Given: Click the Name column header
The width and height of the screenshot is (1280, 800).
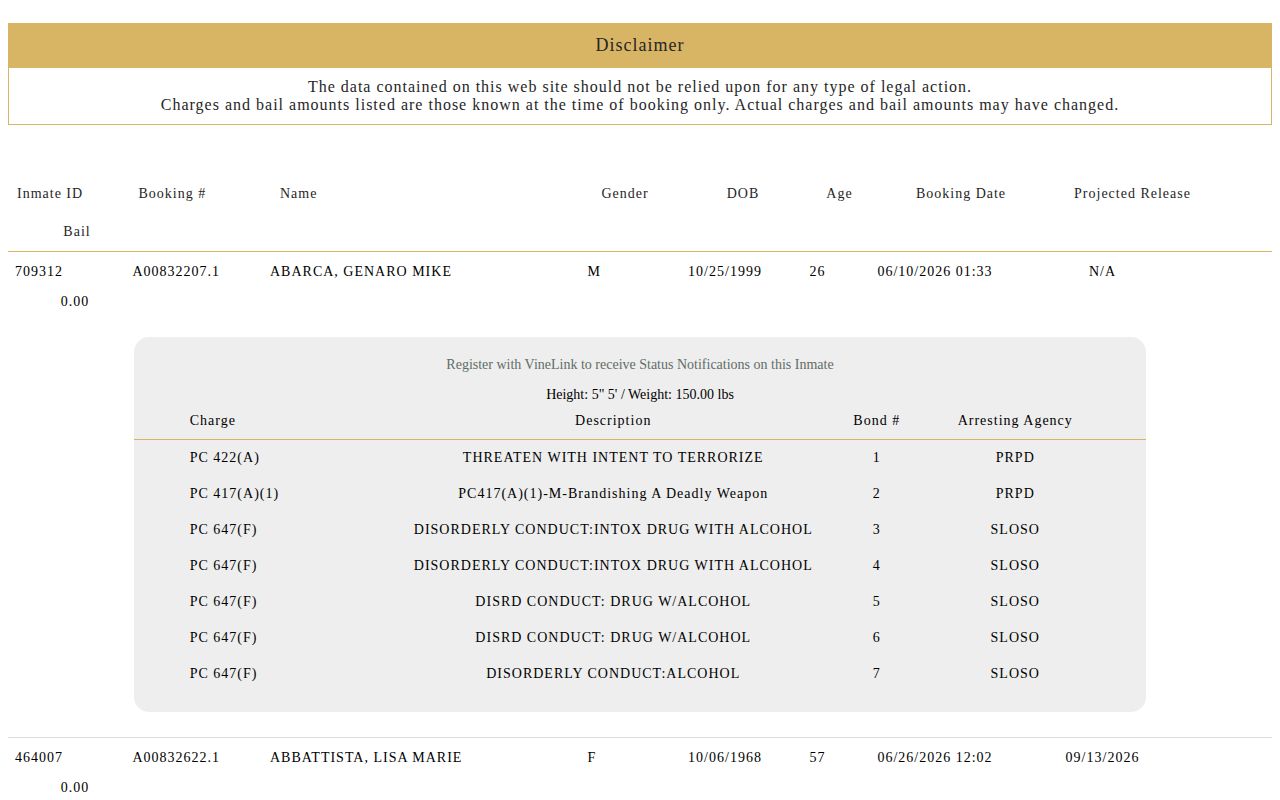Looking at the screenshot, I should (x=298, y=193).
